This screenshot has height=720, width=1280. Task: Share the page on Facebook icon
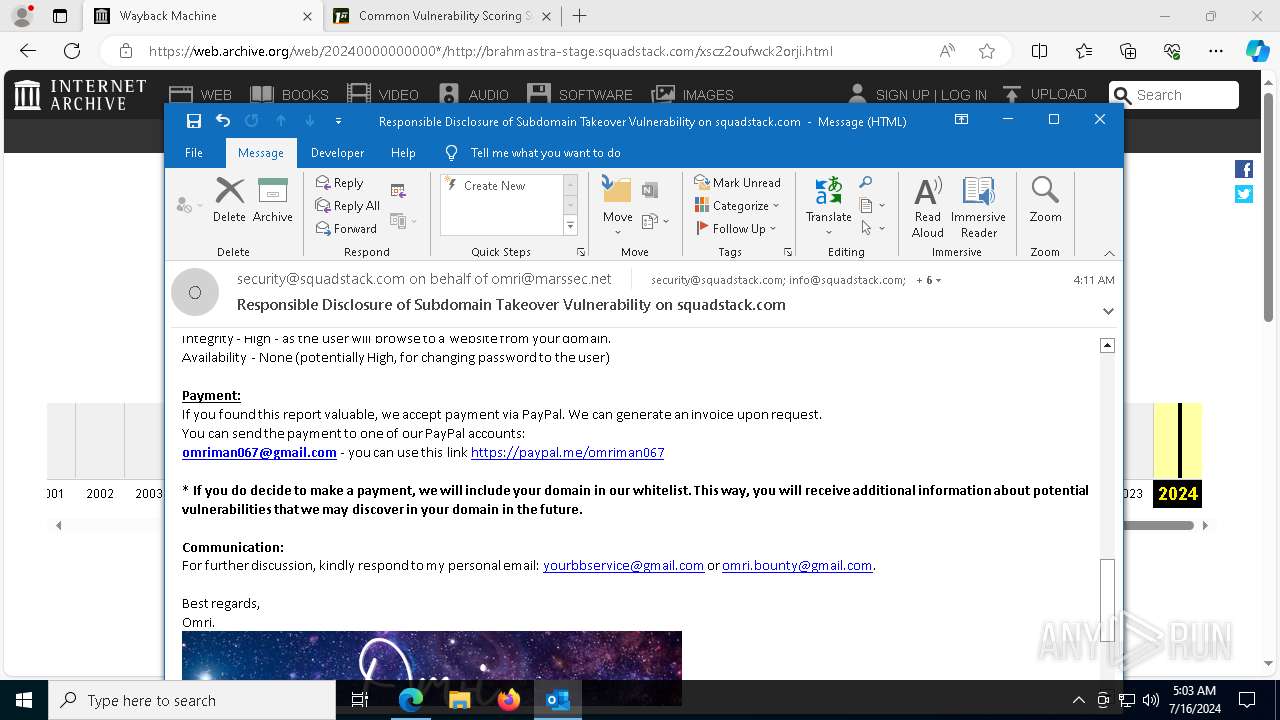1244,169
